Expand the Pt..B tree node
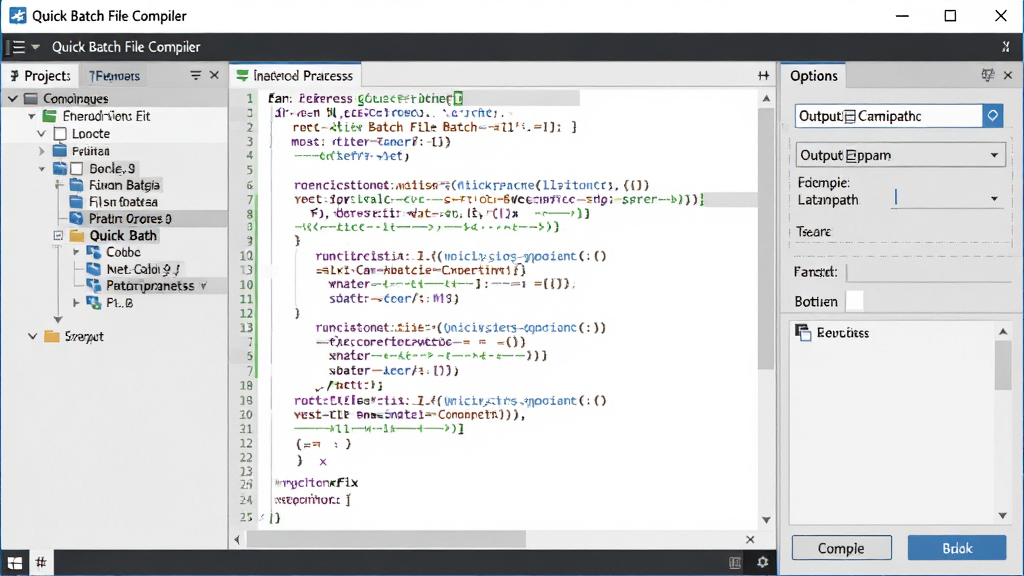The width and height of the screenshot is (1024, 576). point(76,303)
